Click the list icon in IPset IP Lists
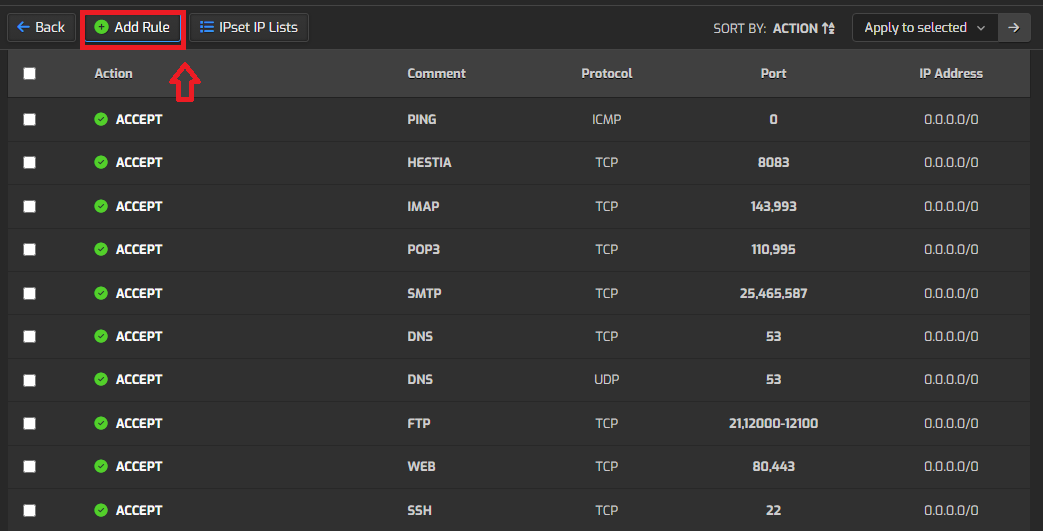 207,28
